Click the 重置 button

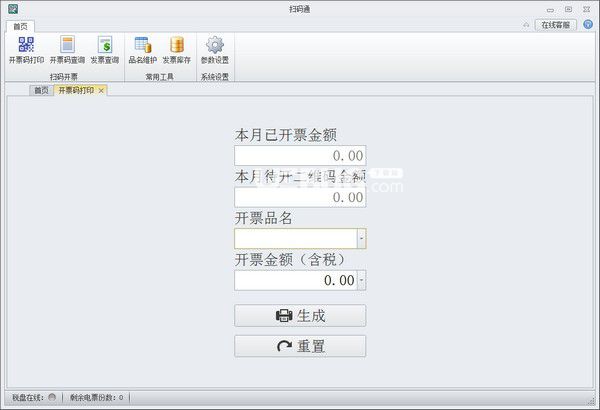pyautogui.click(x=300, y=346)
